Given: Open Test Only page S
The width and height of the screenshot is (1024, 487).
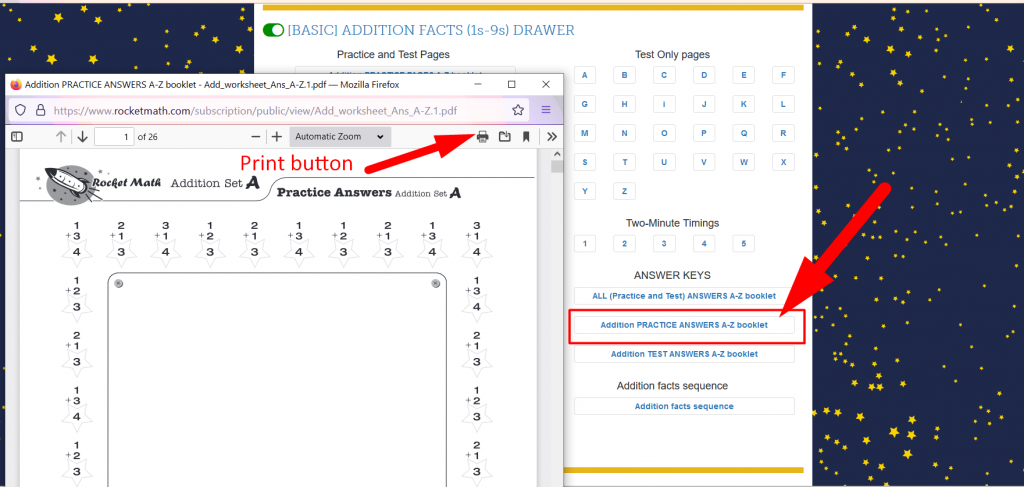Looking at the screenshot, I should pyautogui.click(x=584, y=162).
